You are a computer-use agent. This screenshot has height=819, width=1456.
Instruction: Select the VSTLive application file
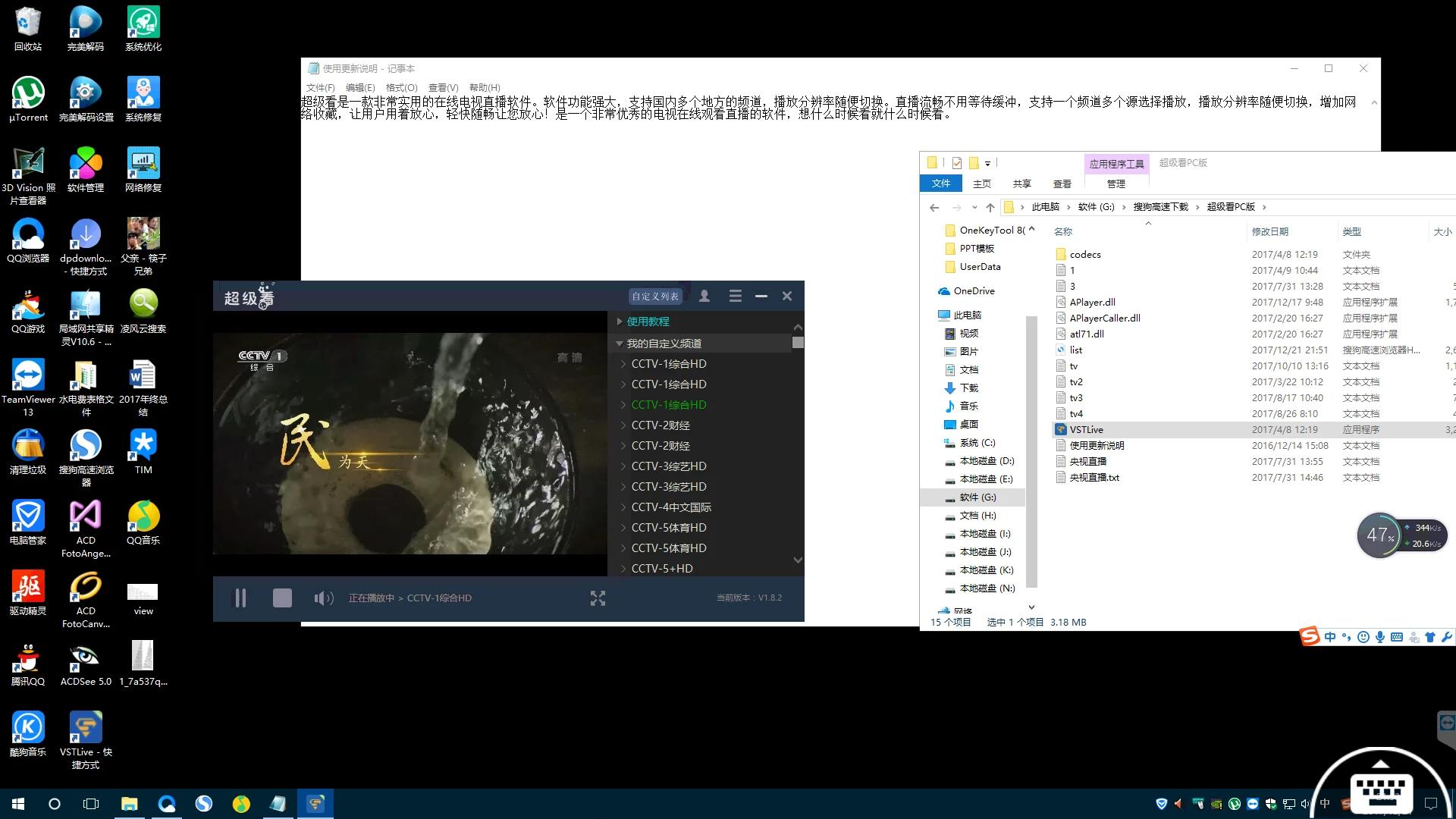1086,430
